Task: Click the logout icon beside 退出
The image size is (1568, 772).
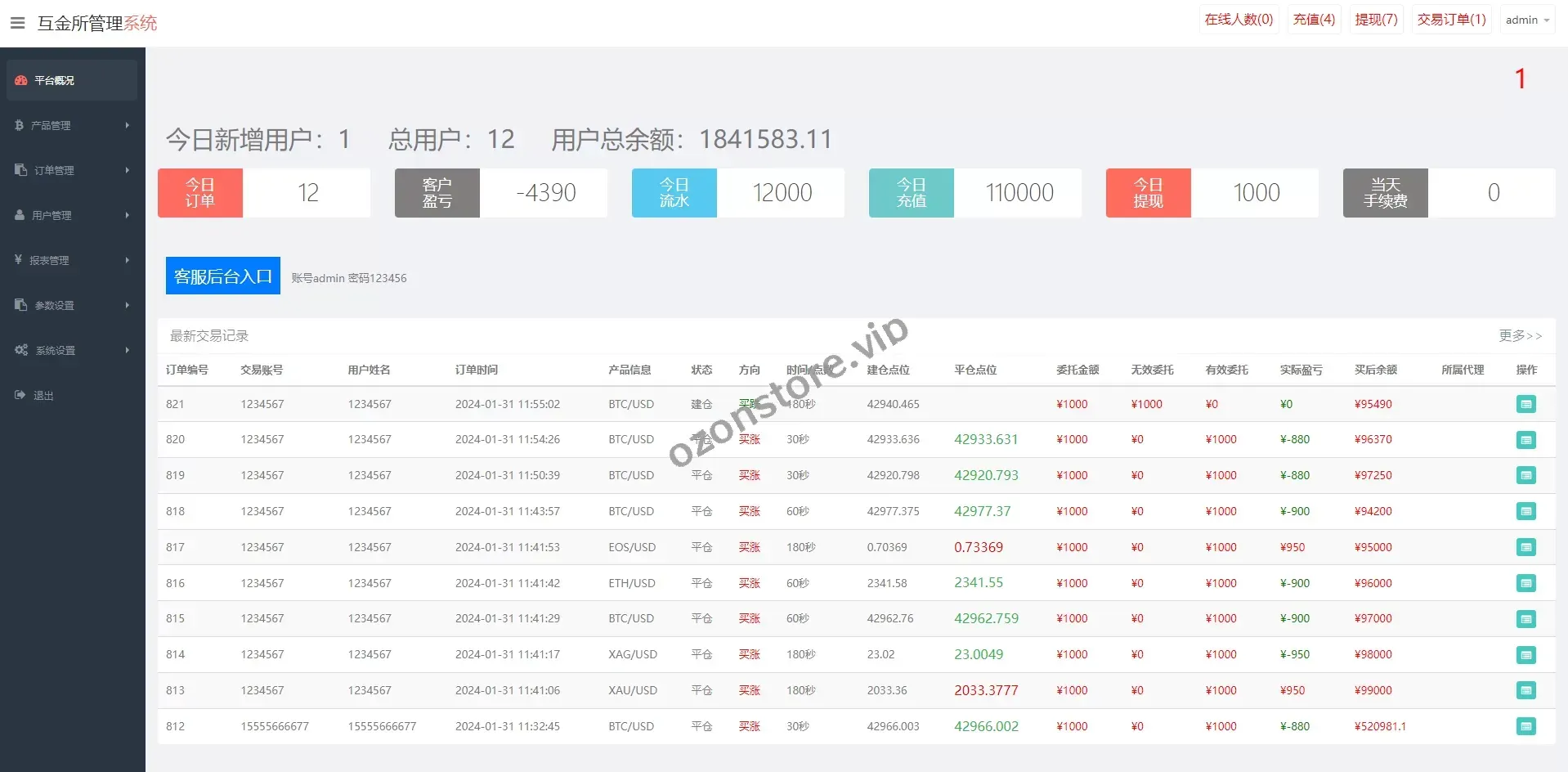Action: pos(20,395)
